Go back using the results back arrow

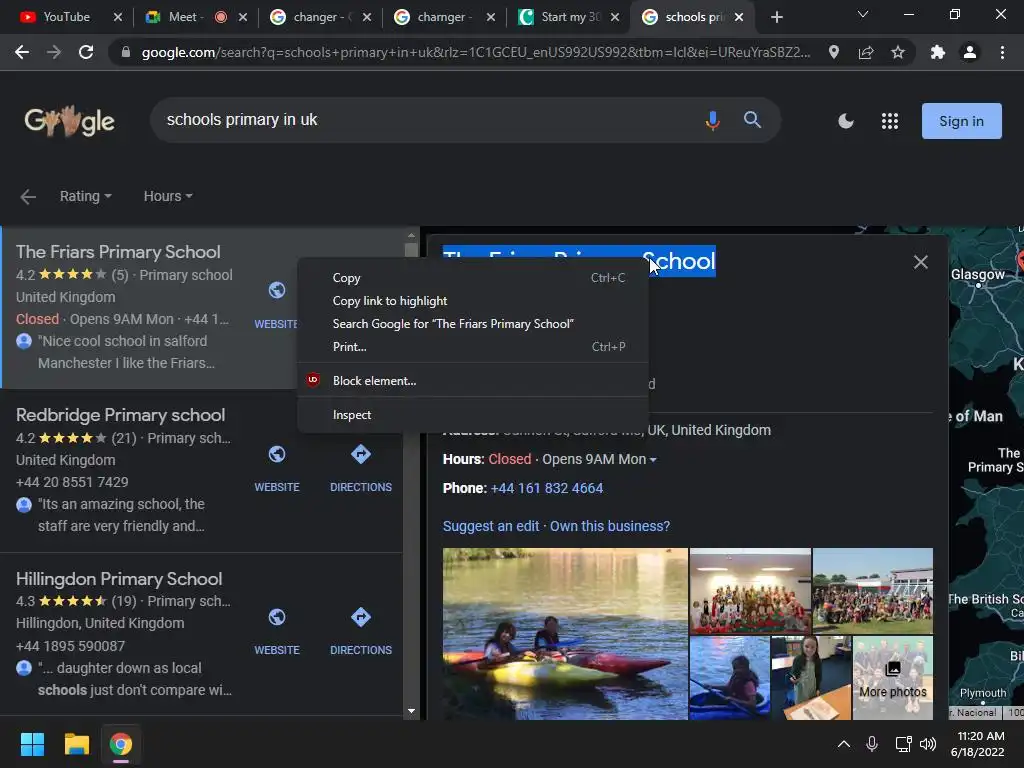click(x=27, y=197)
